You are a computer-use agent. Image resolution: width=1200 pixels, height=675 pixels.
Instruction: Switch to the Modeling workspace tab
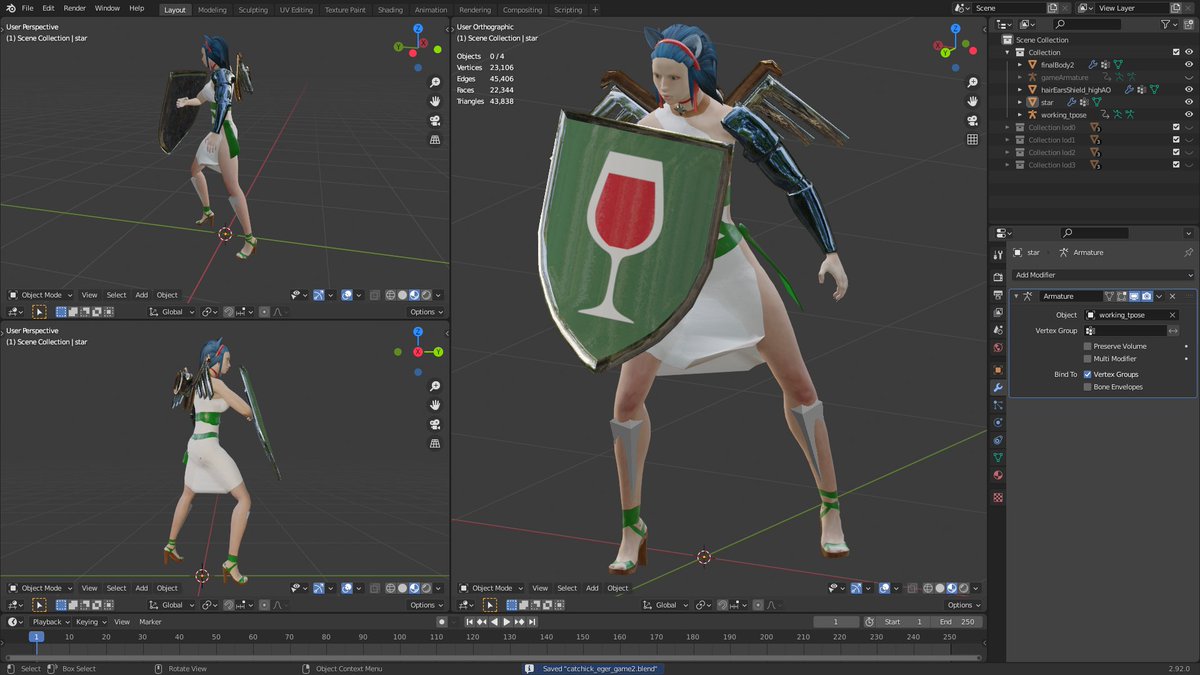click(x=212, y=10)
